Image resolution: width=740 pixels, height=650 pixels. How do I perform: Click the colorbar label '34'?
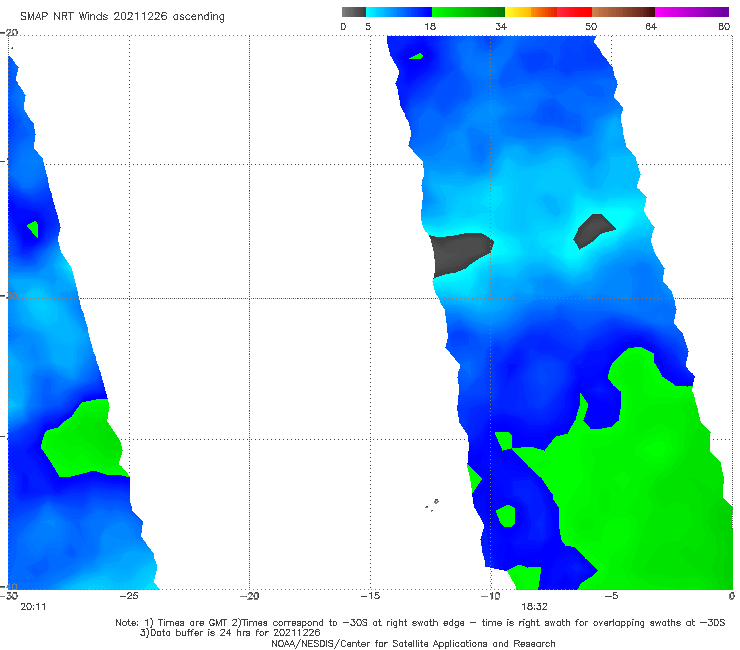tap(501, 26)
